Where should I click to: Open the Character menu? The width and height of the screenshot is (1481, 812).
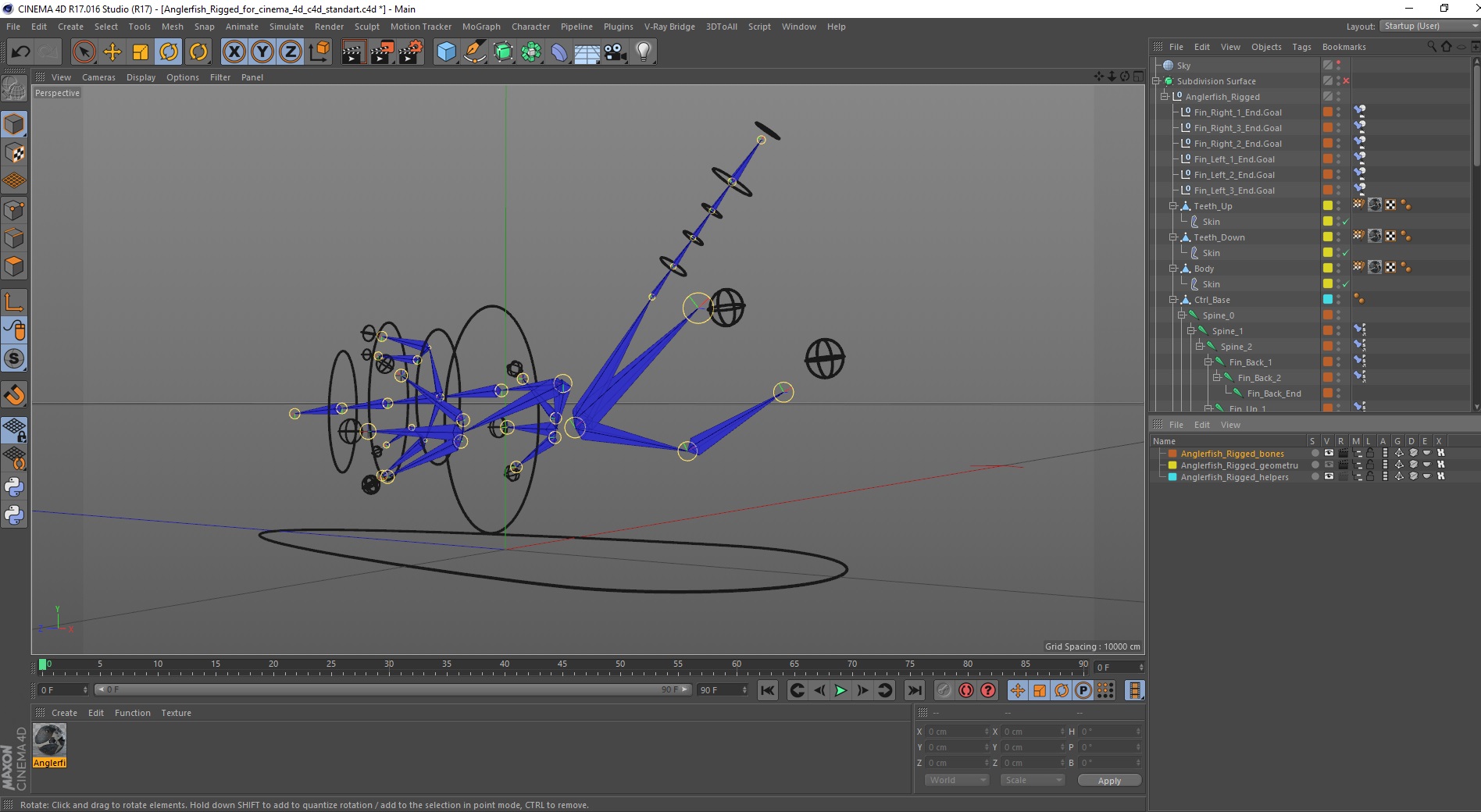tap(530, 27)
